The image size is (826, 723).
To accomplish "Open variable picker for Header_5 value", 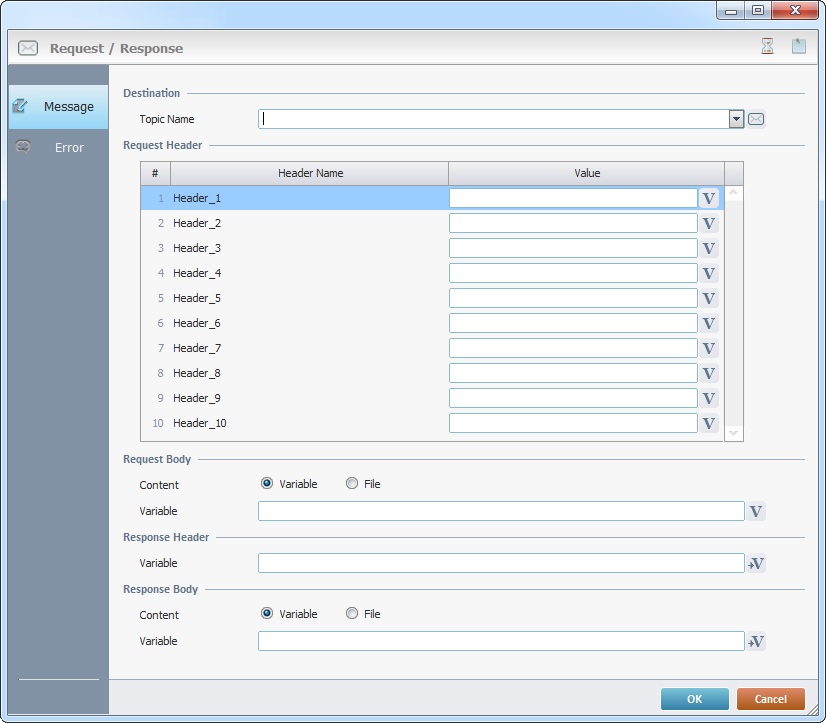I will 709,298.
